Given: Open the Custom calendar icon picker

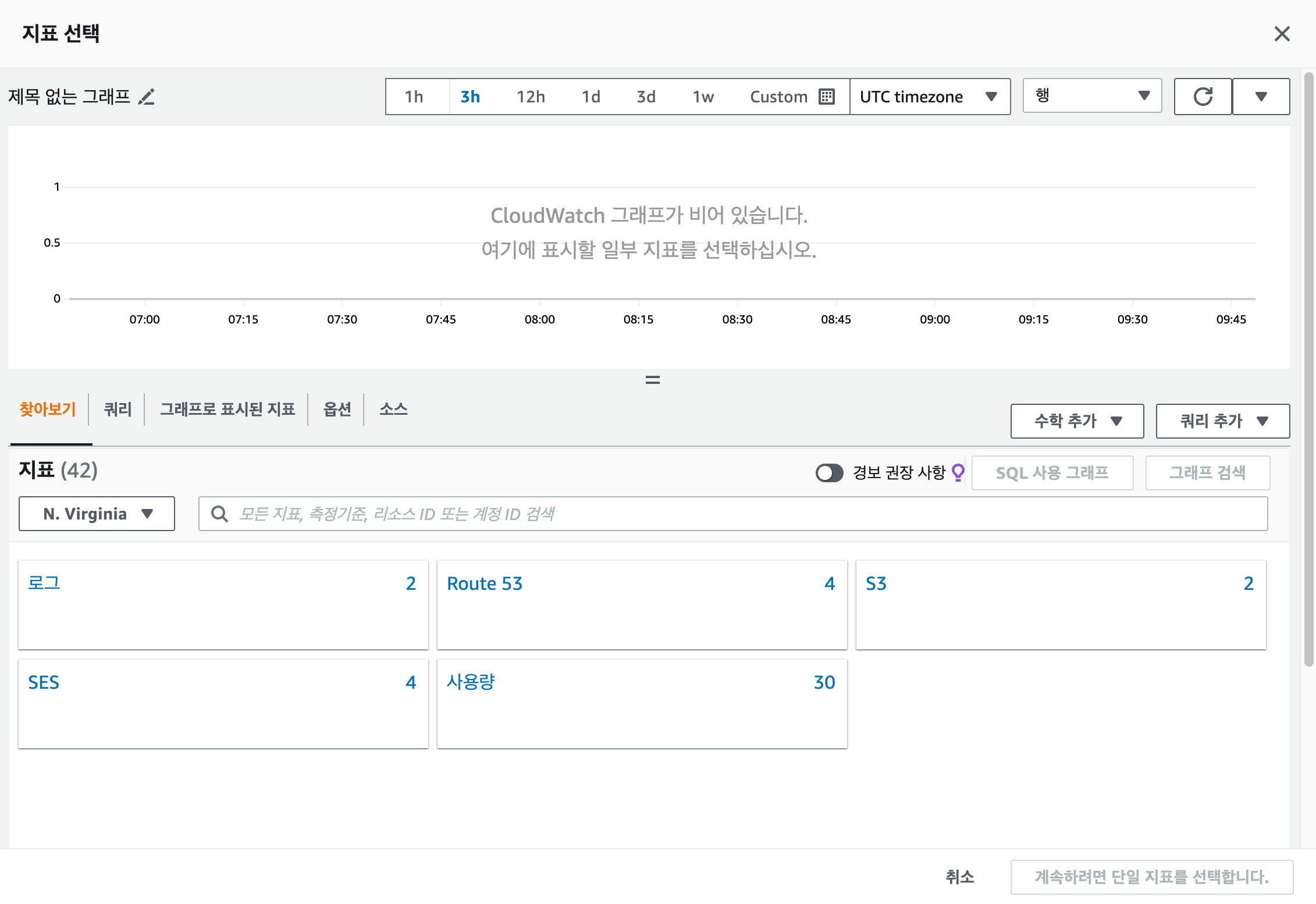Looking at the screenshot, I should (x=826, y=97).
